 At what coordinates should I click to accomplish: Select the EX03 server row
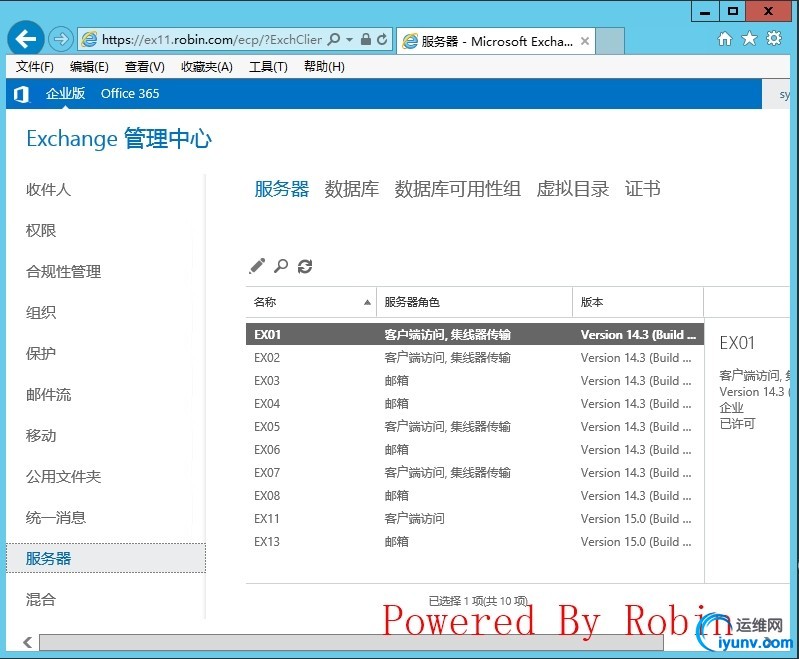coord(475,381)
